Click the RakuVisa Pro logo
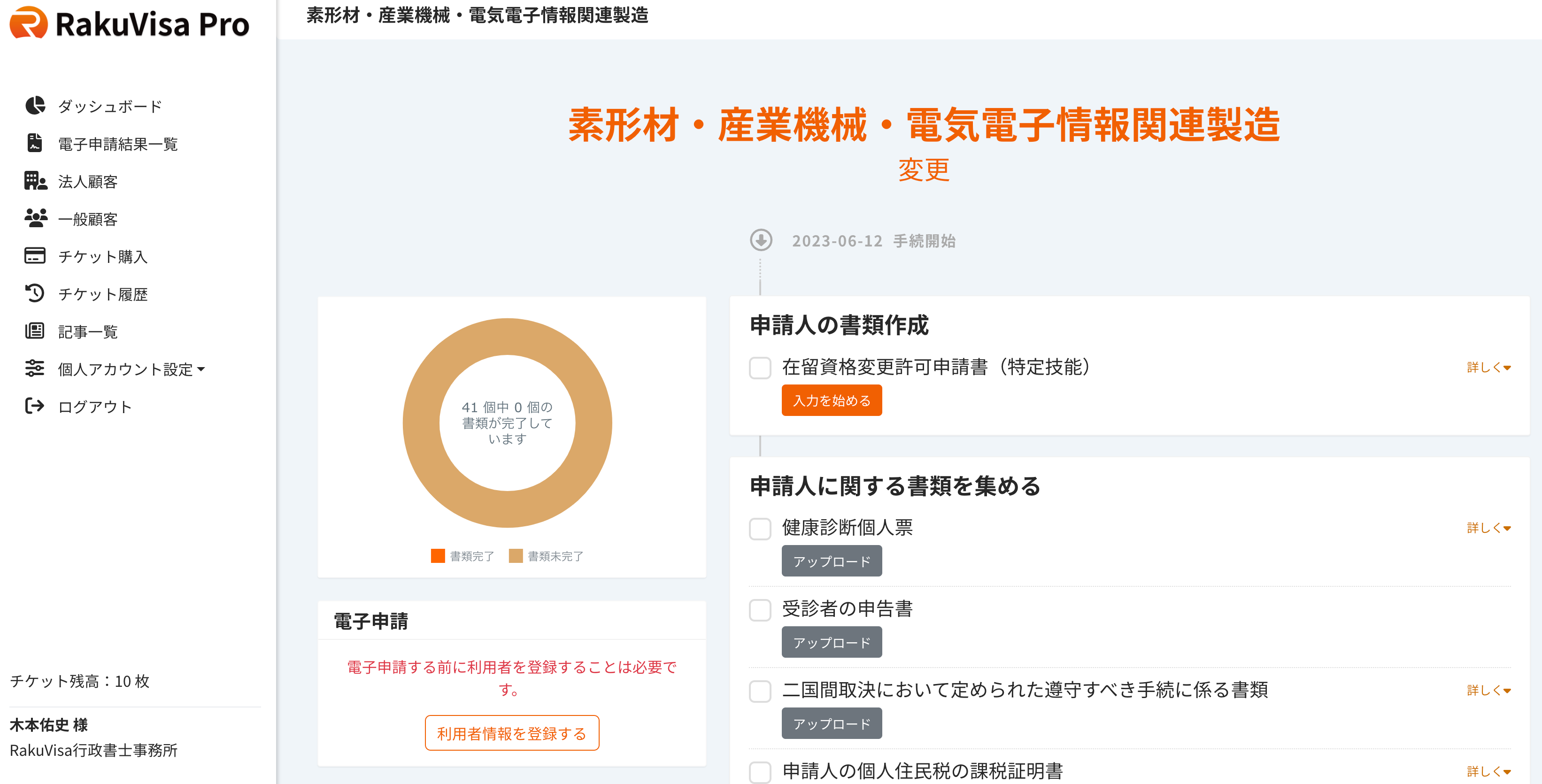The width and height of the screenshot is (1542, 784). pyautogui.click(x=129, y=24)
